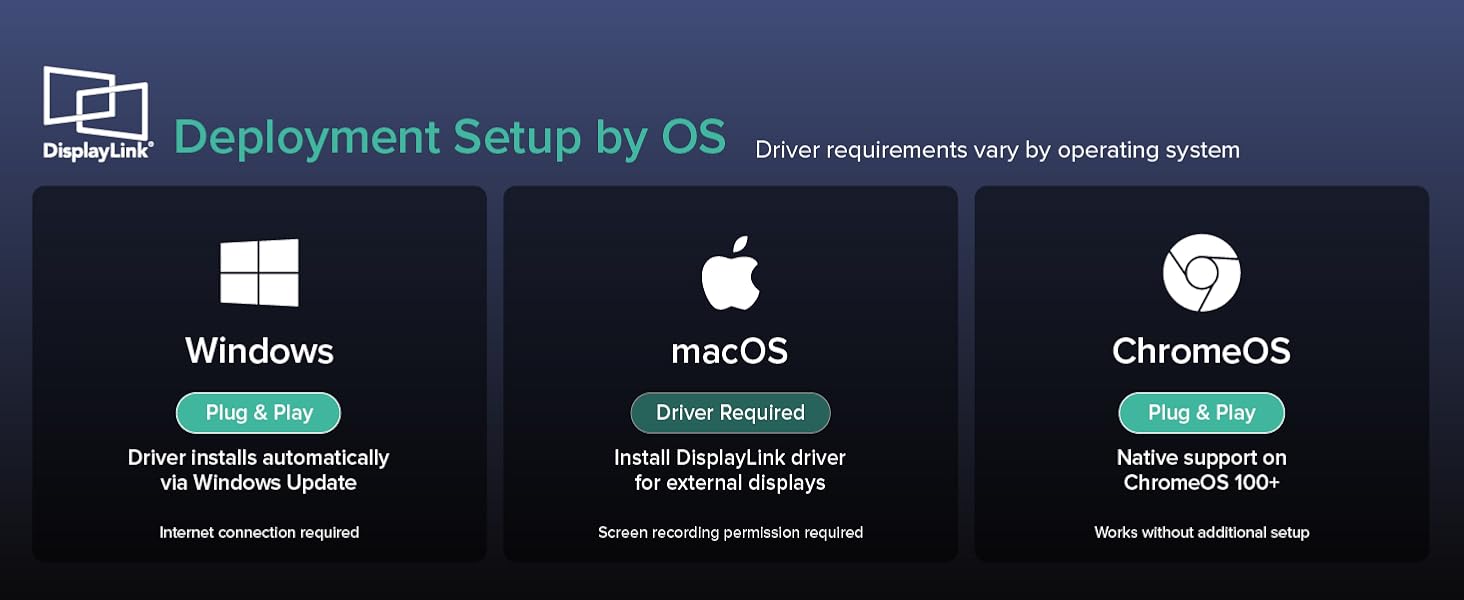Screen dimensions: 1464x600
Task: Click the Windows heading text
Action: pyautogui.click(x=259, y=351)
